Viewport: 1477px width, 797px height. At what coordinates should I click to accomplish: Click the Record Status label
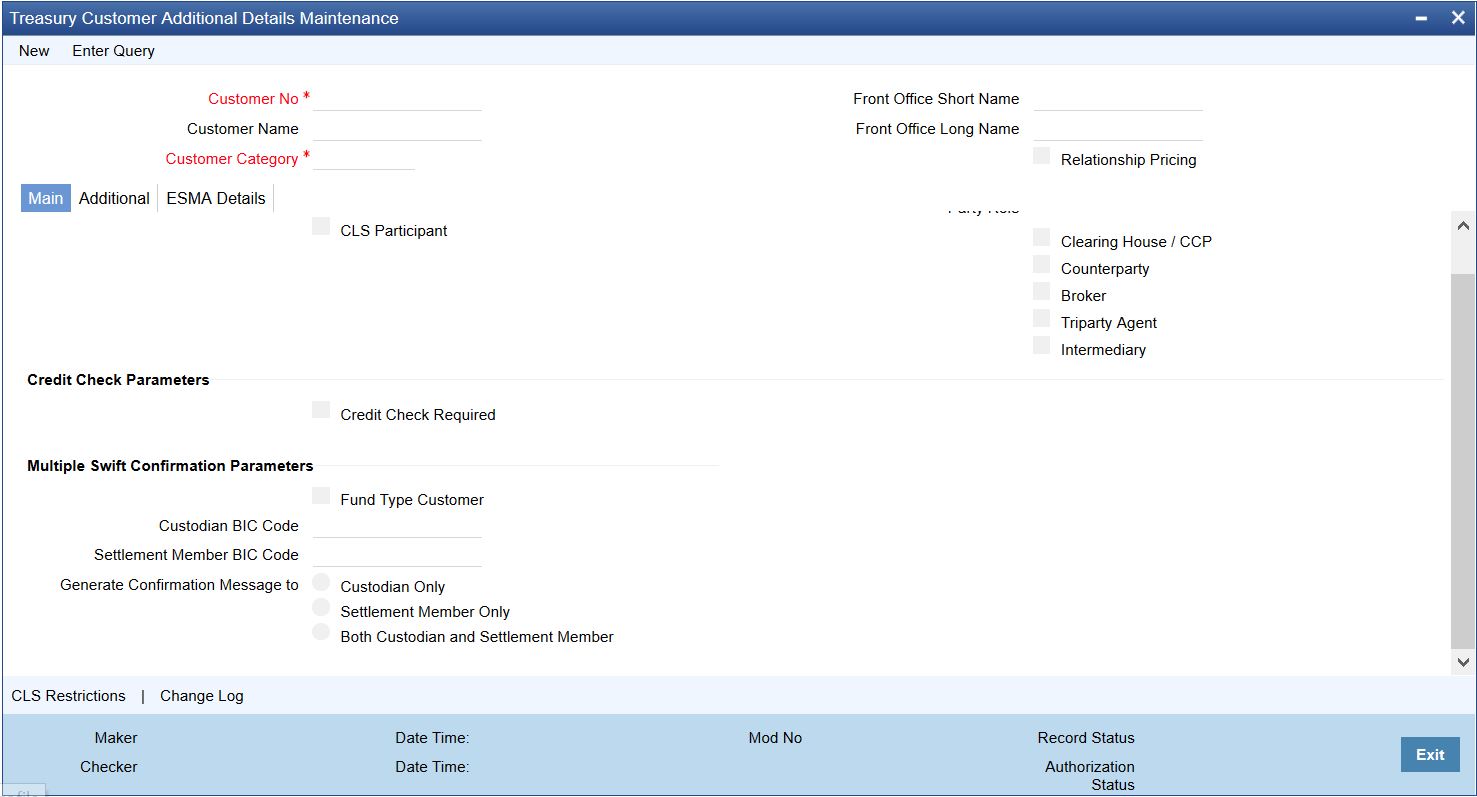tap(1086, 738)
